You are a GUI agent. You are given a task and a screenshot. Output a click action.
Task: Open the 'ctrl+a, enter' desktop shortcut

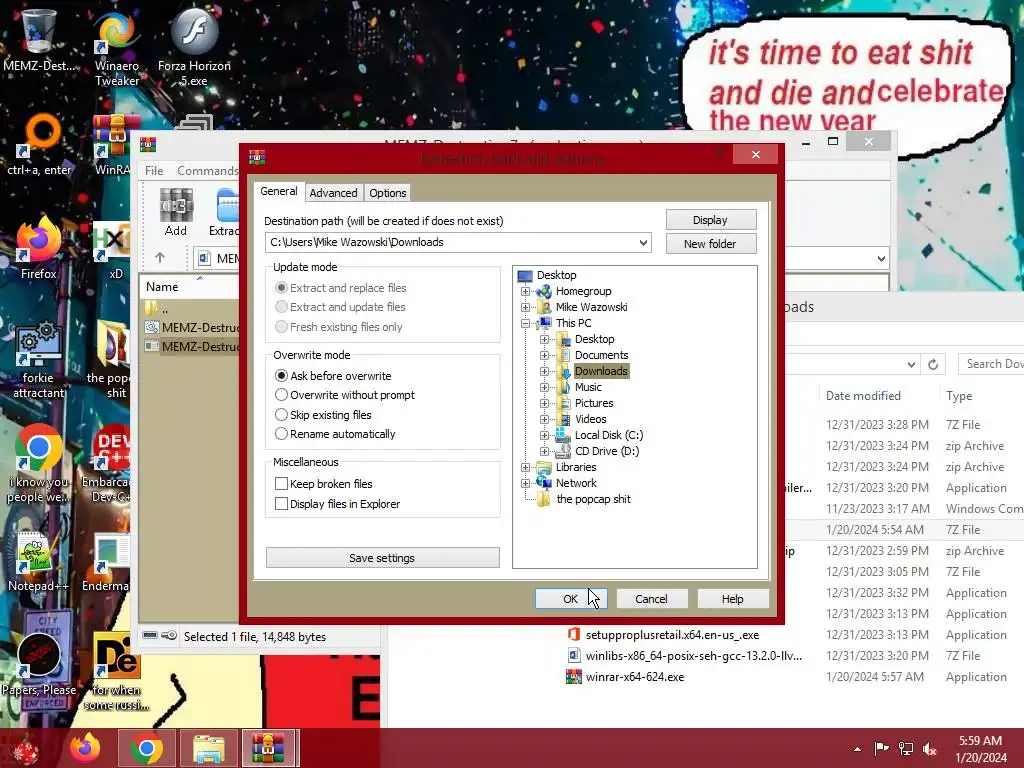click(39, 144)
